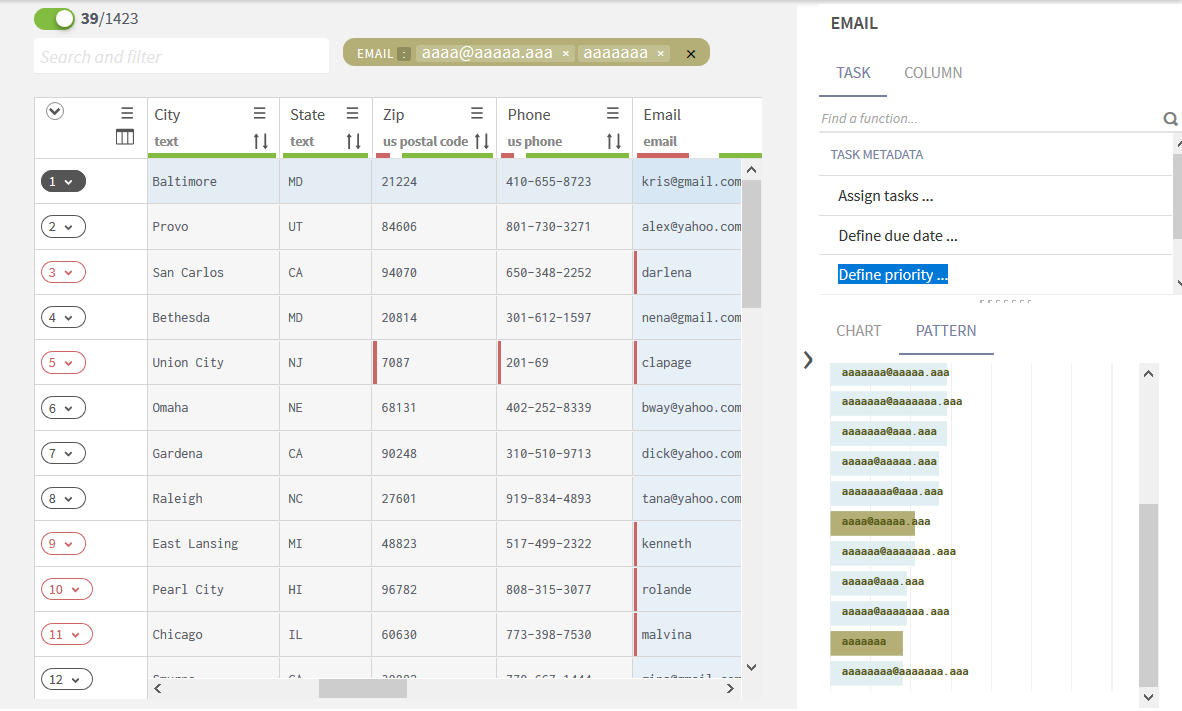Click the function search magnifier icon

[x=1170, y=119]
